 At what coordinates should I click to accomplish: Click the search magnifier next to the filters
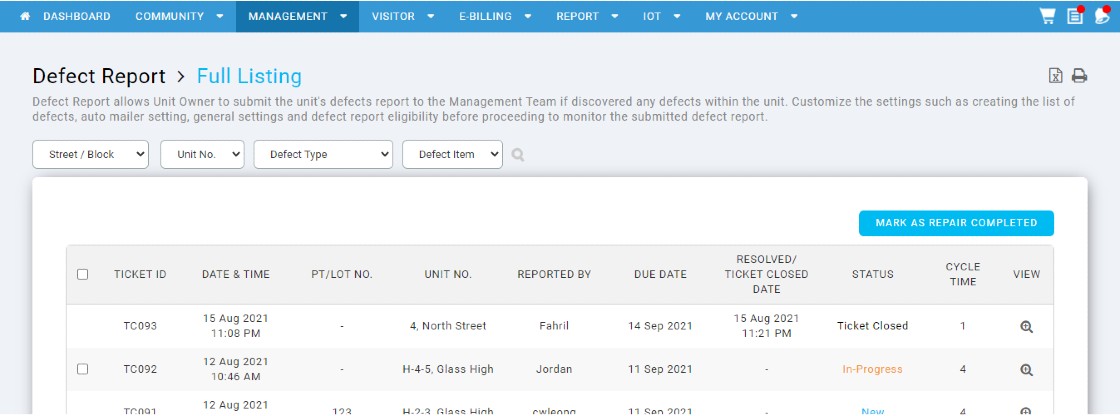(x=518, y=154)
